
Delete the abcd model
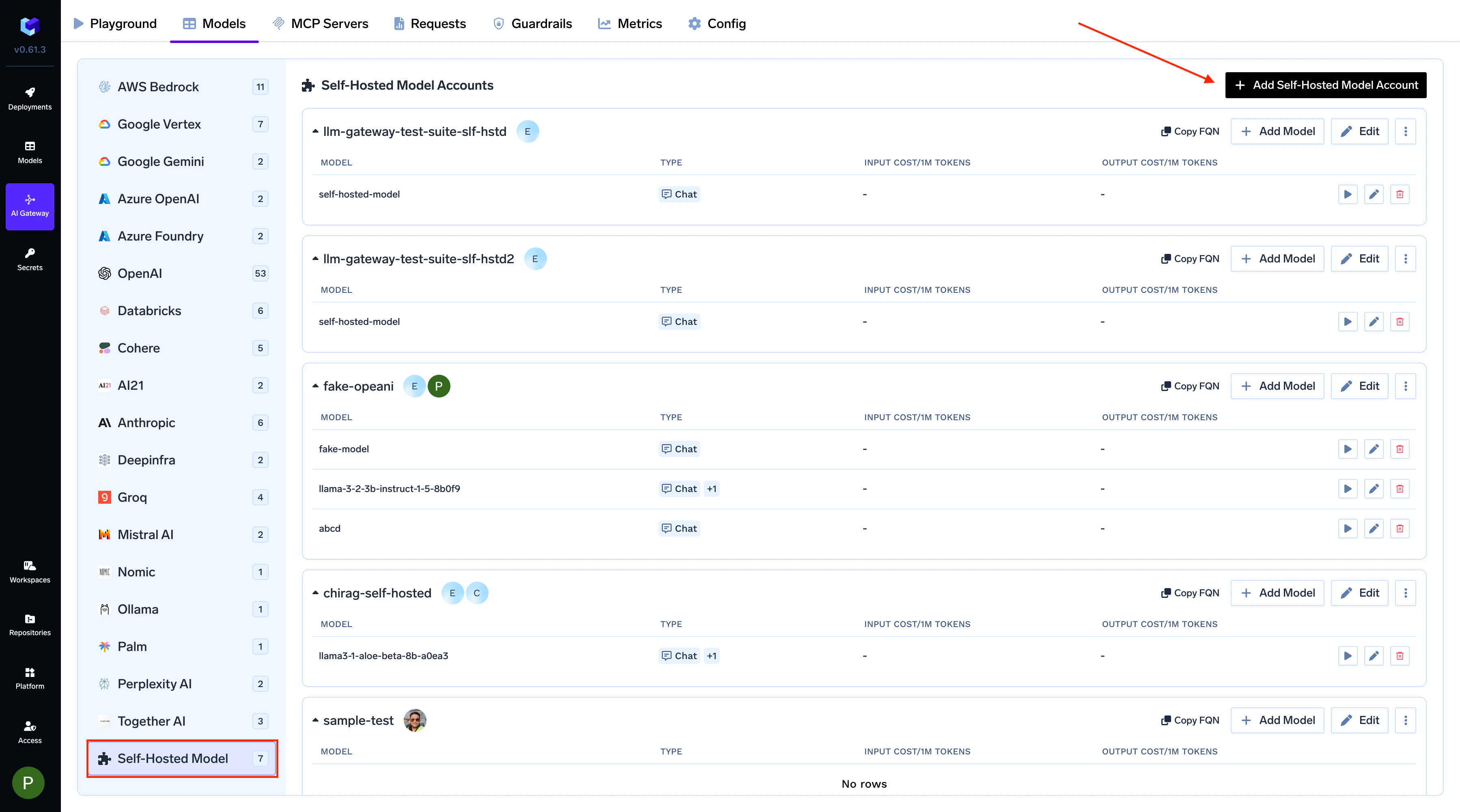pos(1400,528)
